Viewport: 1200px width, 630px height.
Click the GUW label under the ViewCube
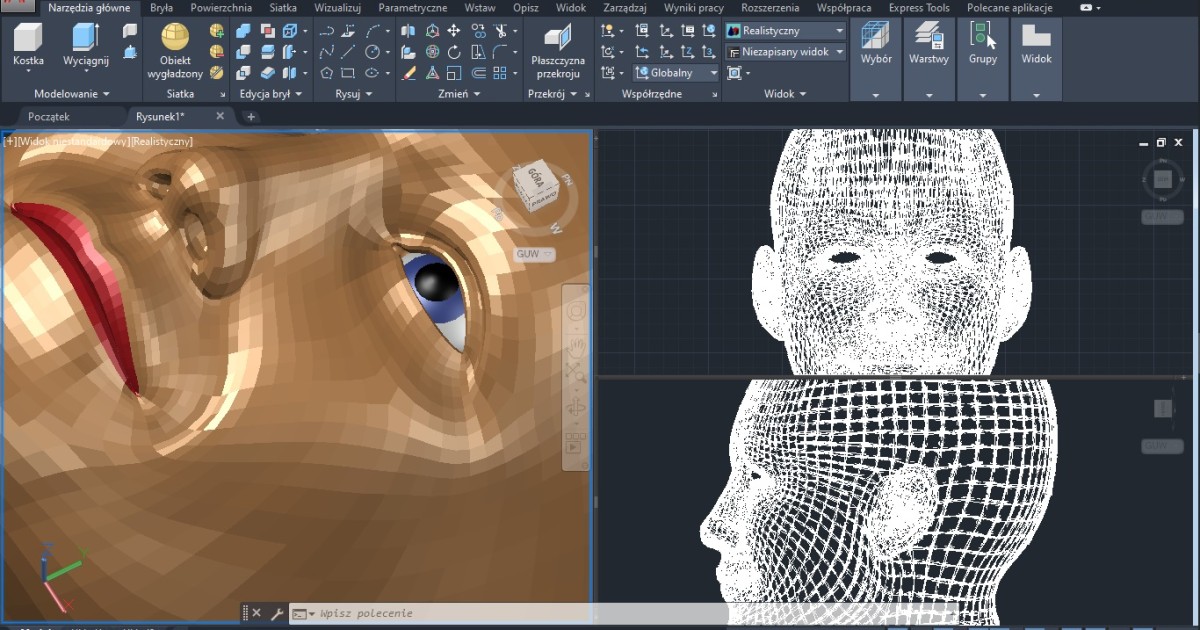pyautogui.click(x=529, y=254)
